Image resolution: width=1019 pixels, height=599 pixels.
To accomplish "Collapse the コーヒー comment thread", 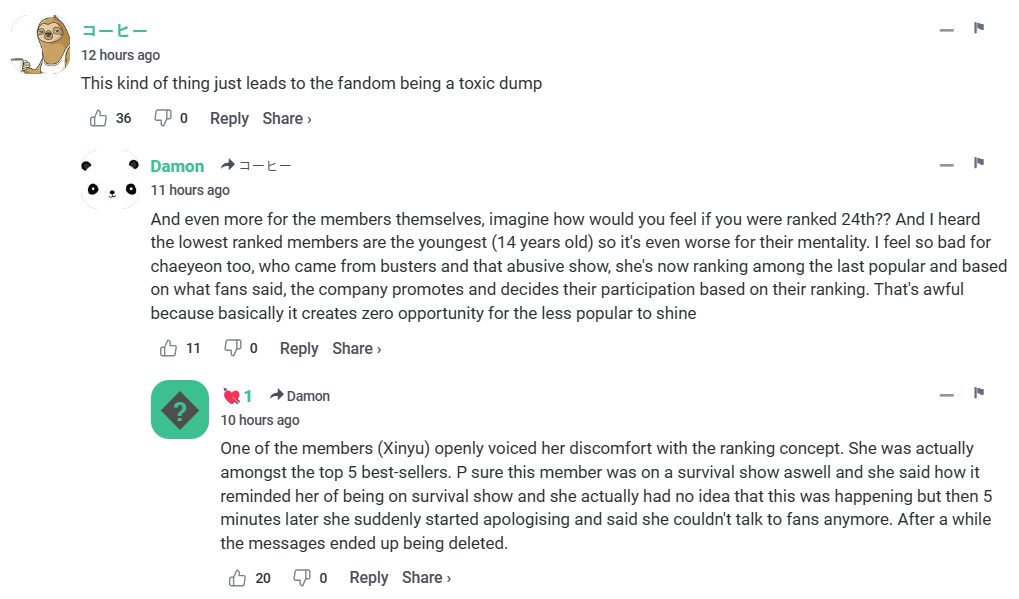I will [946, 30].
